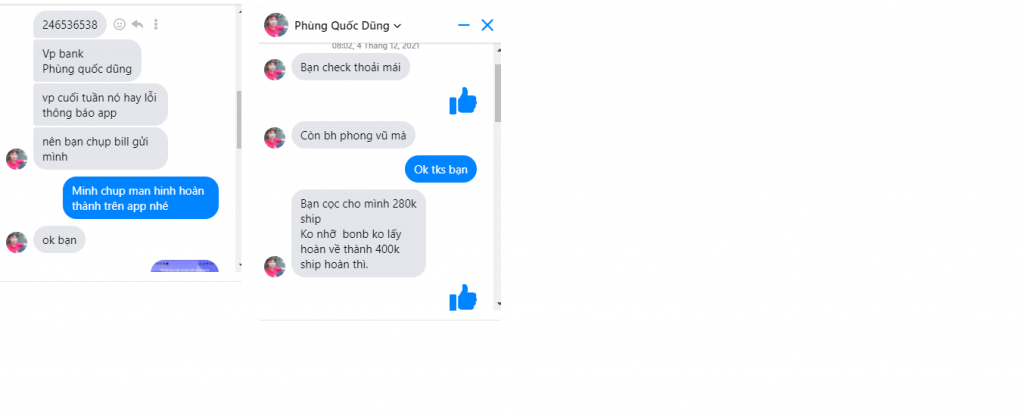Click the left chat scrollbar thumb
1024x419 pixels.
click(x=239, y=119)
